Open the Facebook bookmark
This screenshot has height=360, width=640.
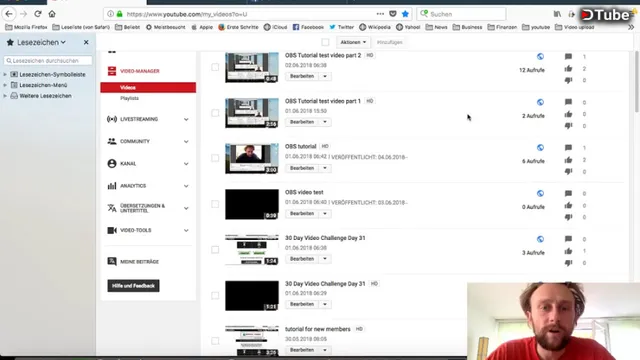pyautogui.click(x=308, y=27)
